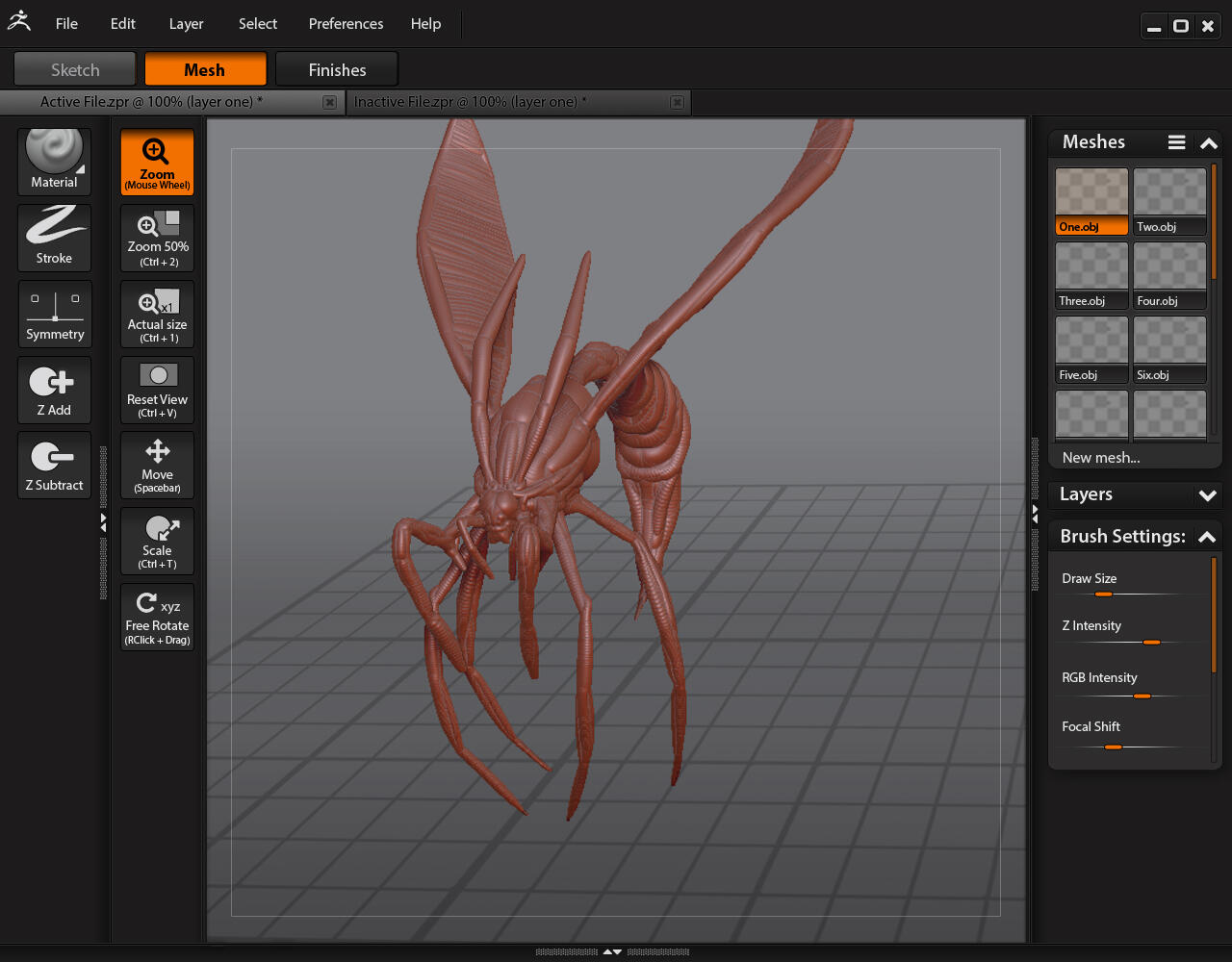Click the Zoom 50% tool
This screenshot has width=1232, height=962.
pyautogui.click(x=157, y=238)
